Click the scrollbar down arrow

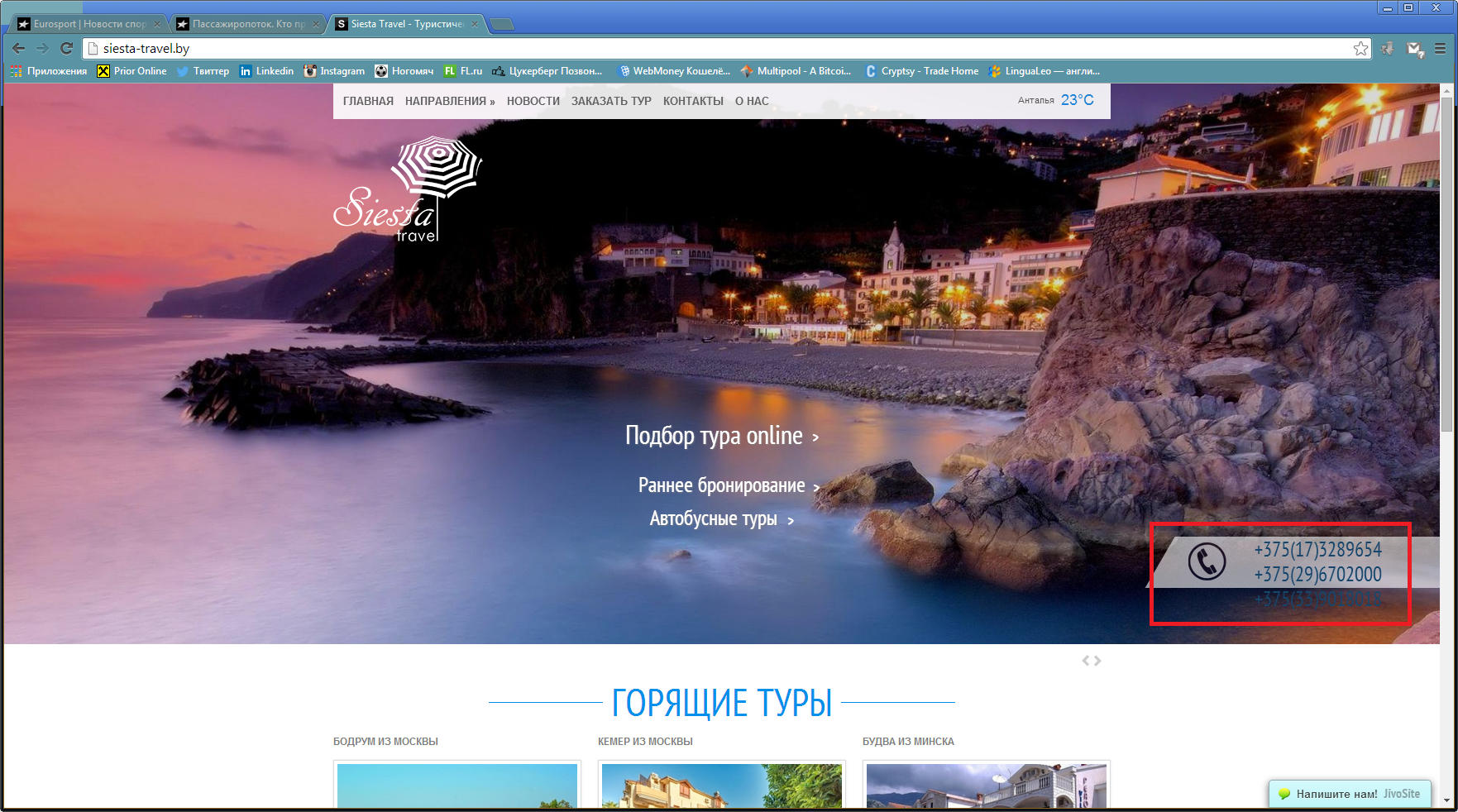(1446, 800)
